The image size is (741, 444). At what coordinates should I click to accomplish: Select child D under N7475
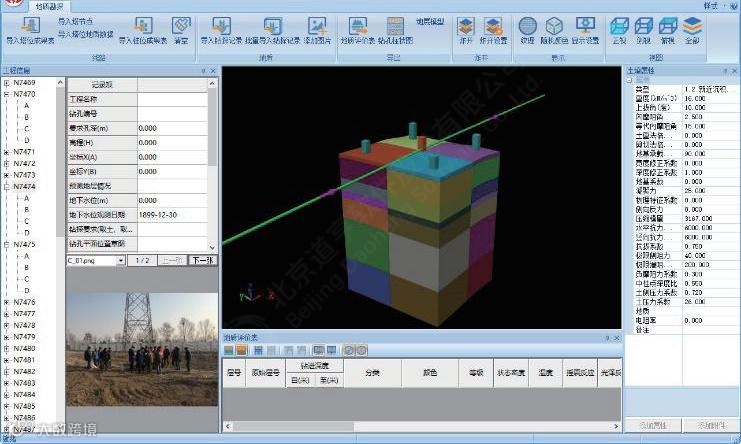tap(26, 290)
